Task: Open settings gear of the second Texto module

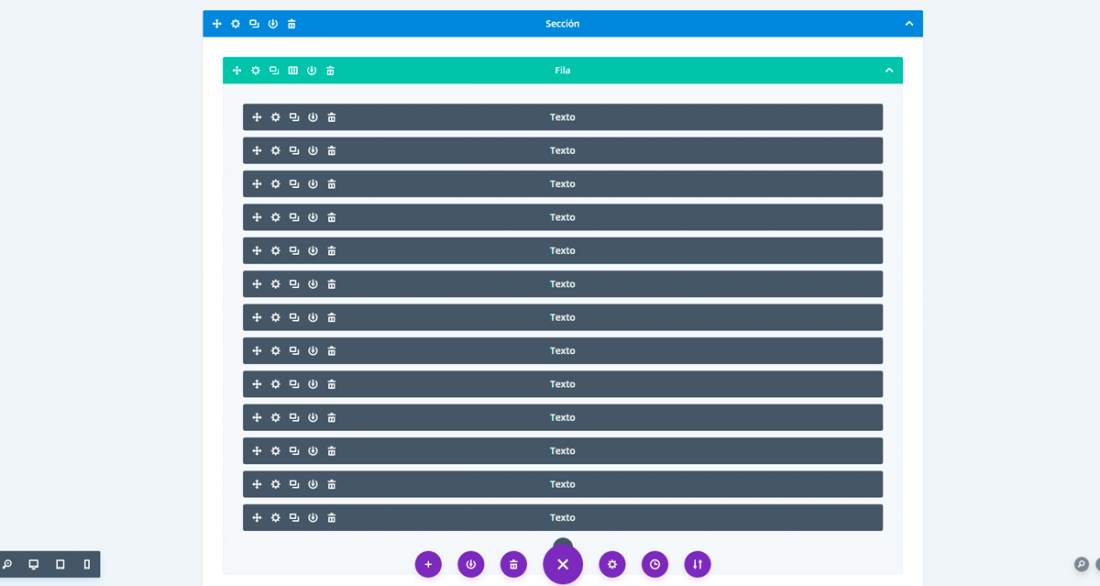Action: coord(276,151)
